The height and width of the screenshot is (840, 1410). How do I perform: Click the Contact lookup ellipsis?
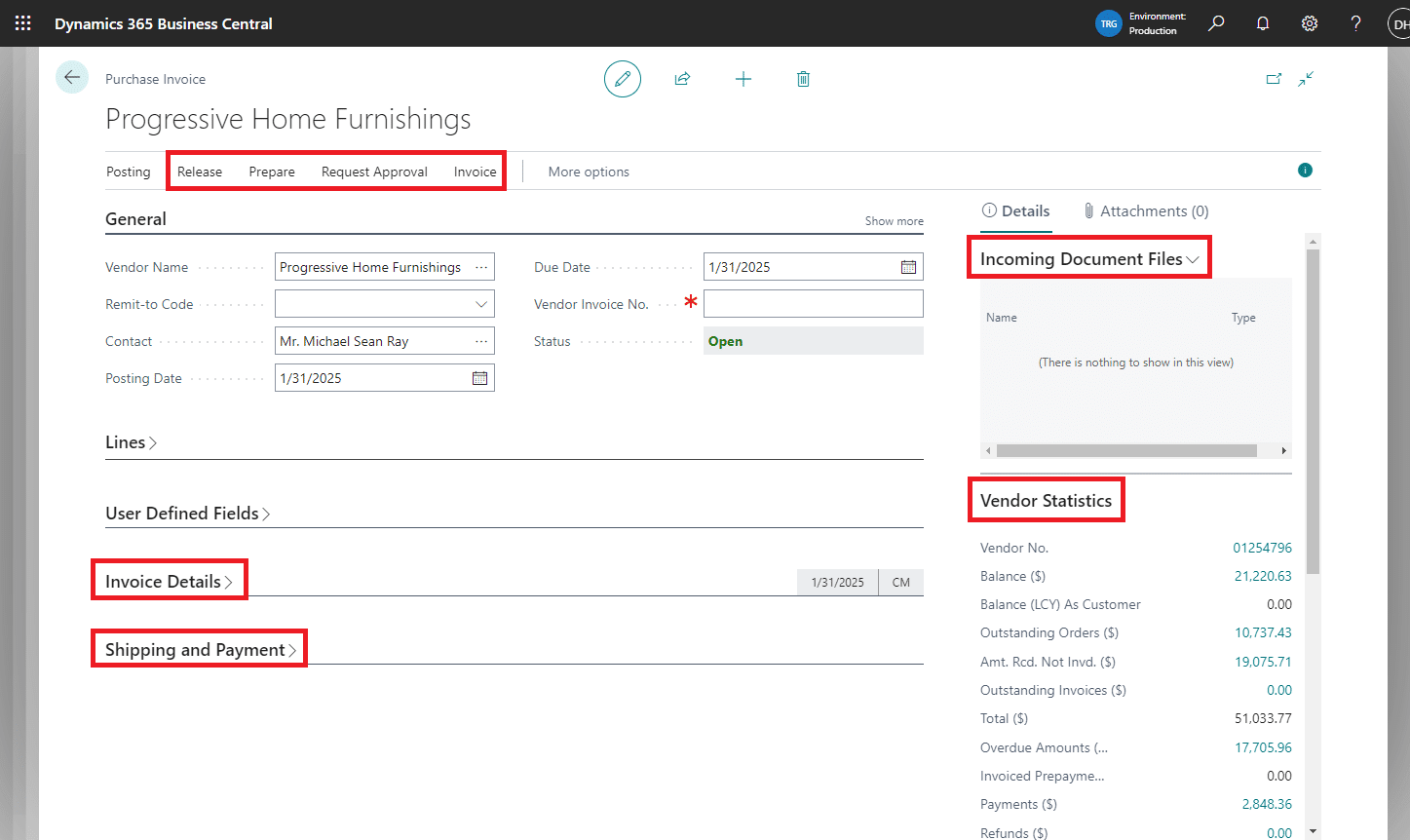pyautogui.click(x=481, y=341)
